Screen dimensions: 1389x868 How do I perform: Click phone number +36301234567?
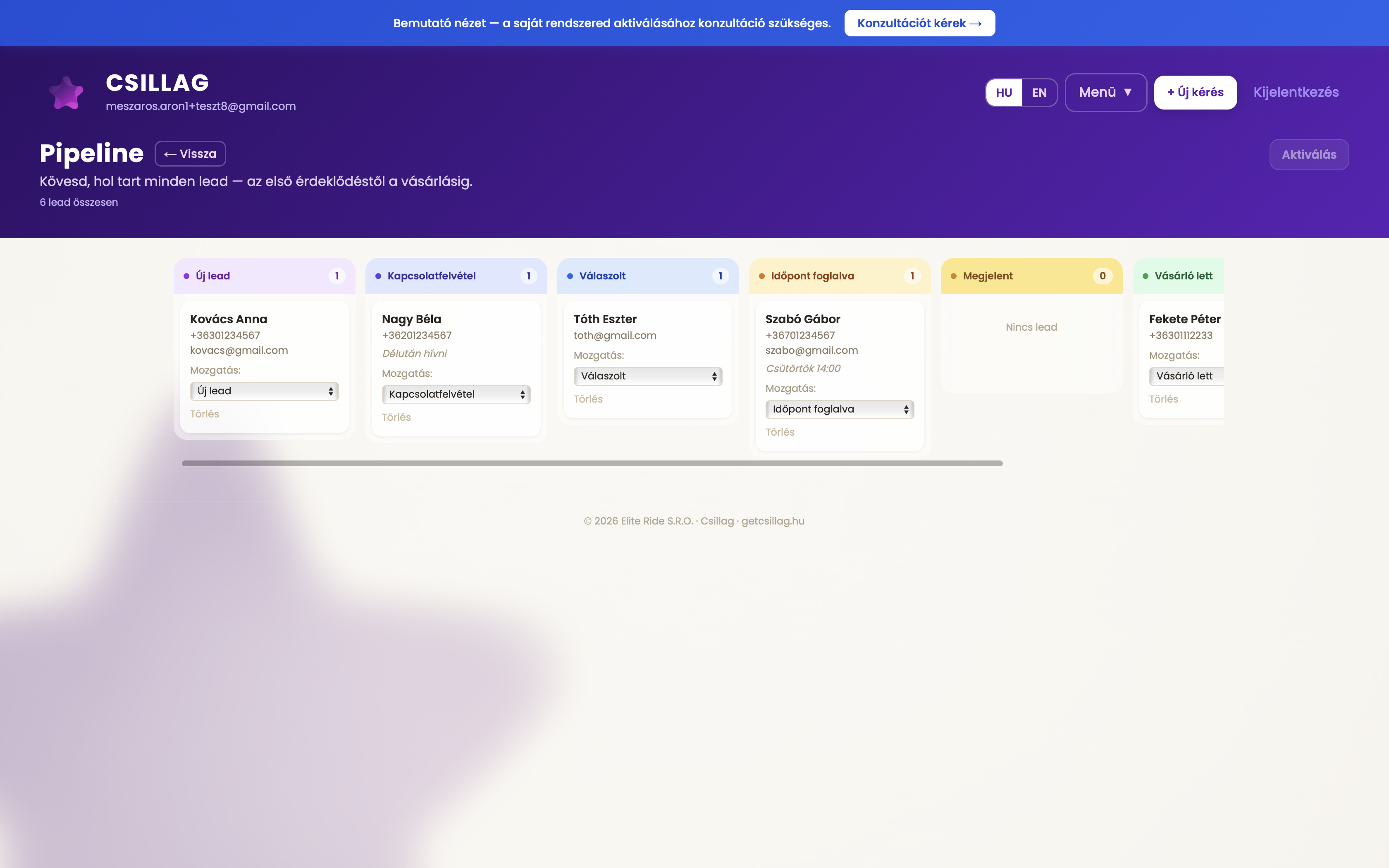(x=225, y=335)
